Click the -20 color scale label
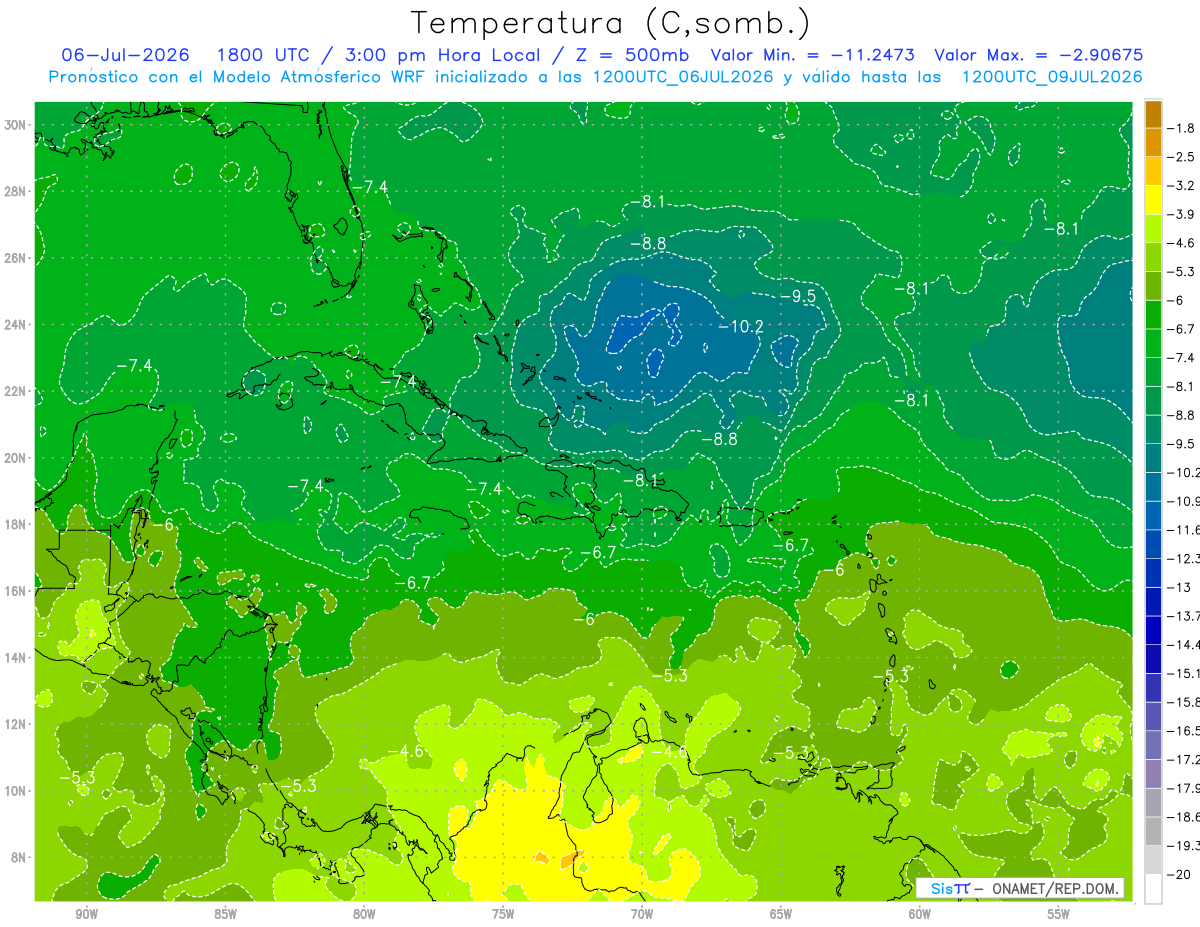1200x927 pixels. tap(1180, 874)
